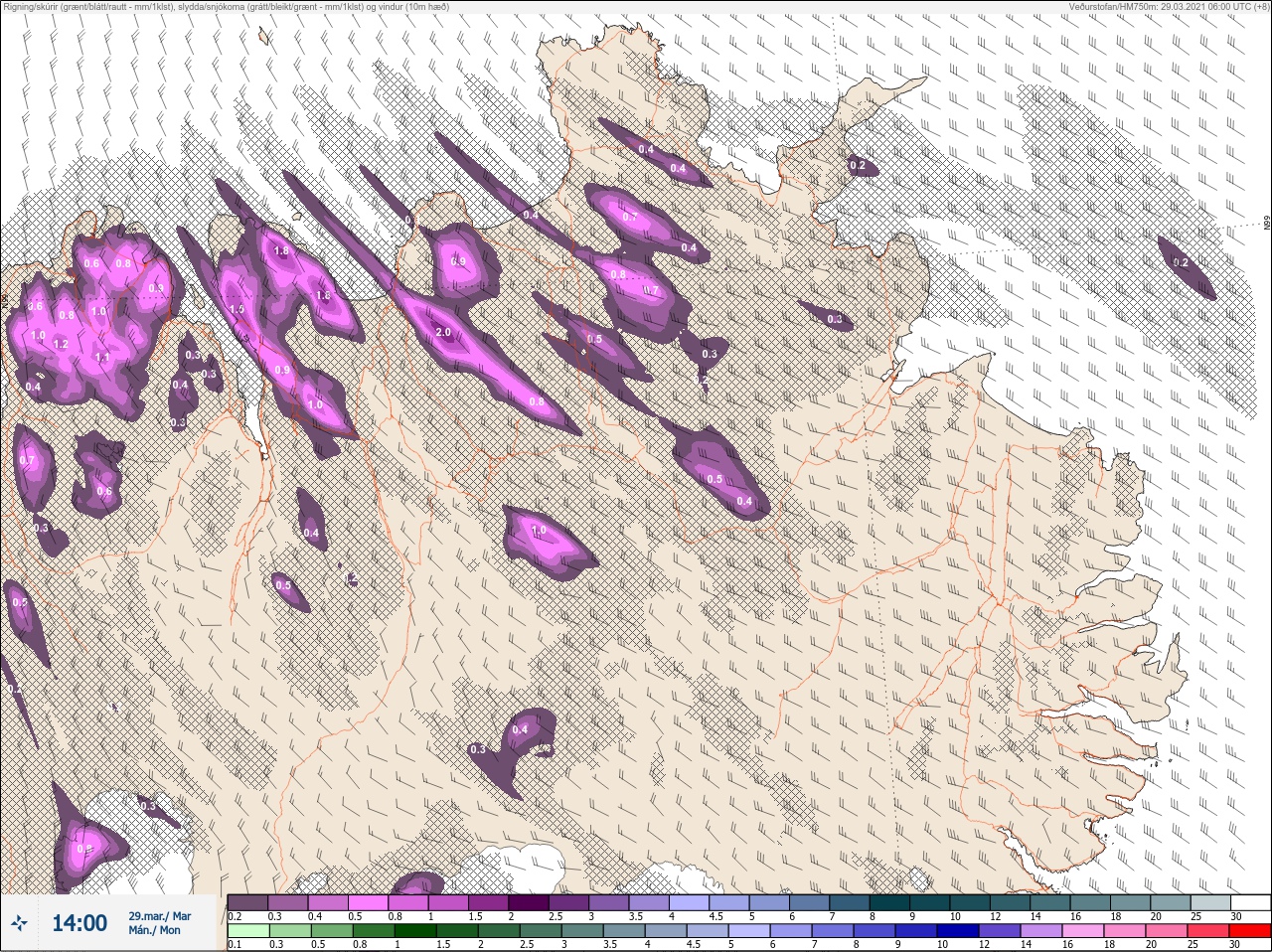Select white top-row legend swatch after 30
This screenshot has height=952, width=1272.
coord(1251,902)
